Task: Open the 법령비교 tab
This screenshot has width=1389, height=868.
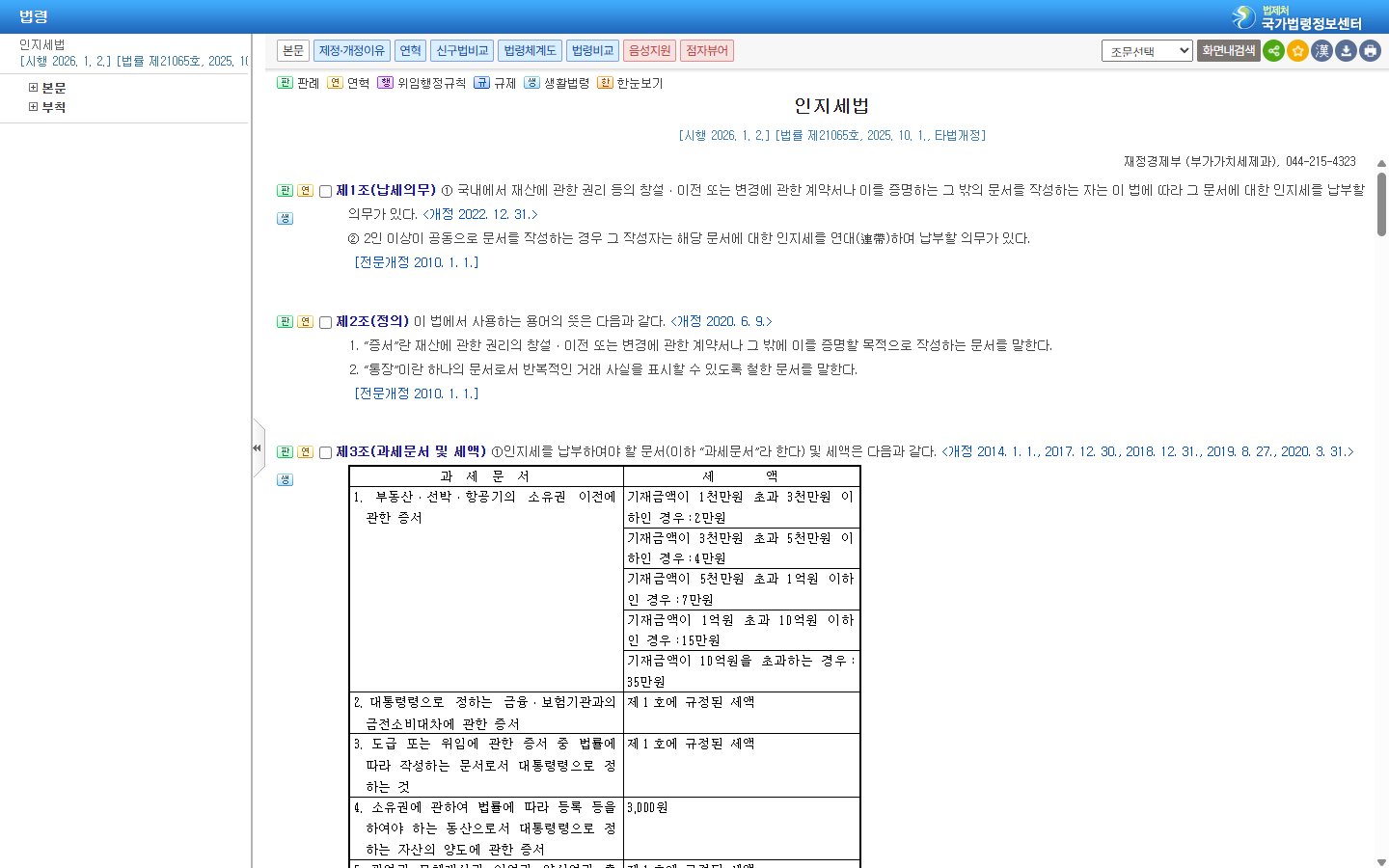Action: pos(592,50)
